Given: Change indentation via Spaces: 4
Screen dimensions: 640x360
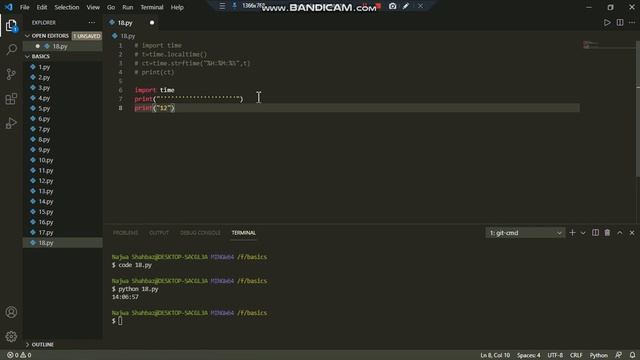Looking at the screenshot, I should click(529, 355).
